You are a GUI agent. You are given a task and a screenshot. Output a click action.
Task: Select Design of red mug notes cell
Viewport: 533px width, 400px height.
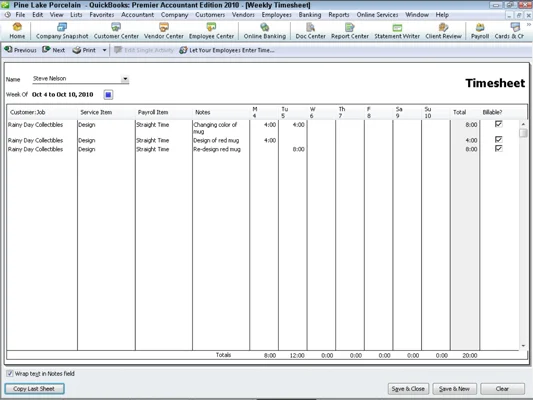pos(221,140)
